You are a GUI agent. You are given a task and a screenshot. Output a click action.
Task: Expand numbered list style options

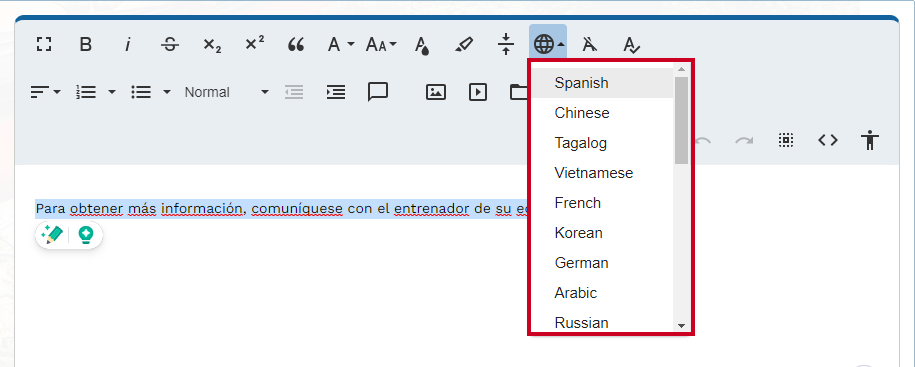coord(112,92)
